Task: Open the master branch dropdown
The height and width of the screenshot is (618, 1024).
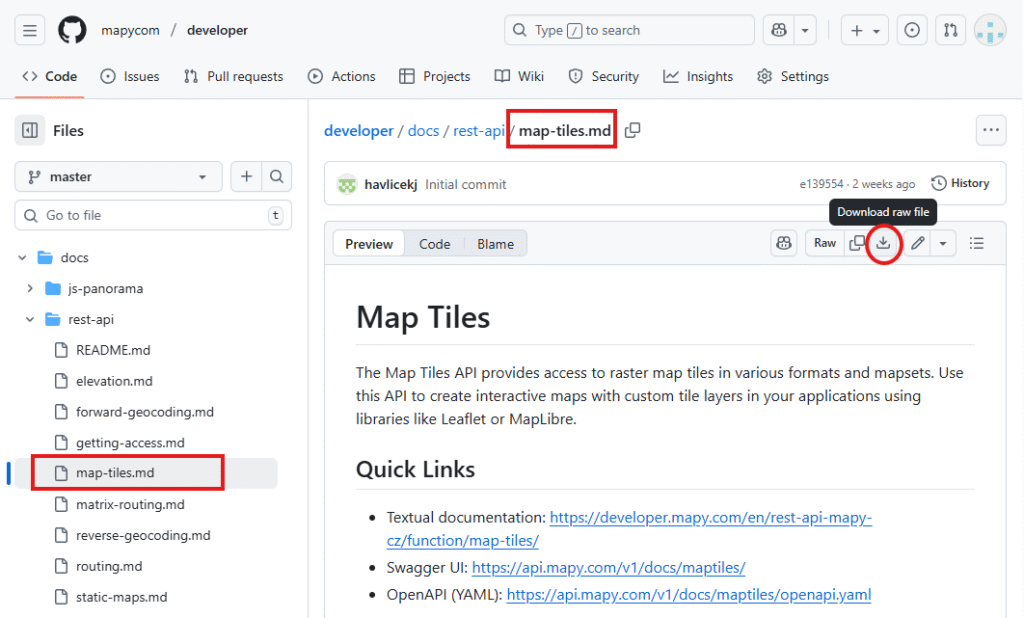Action: 117,177
